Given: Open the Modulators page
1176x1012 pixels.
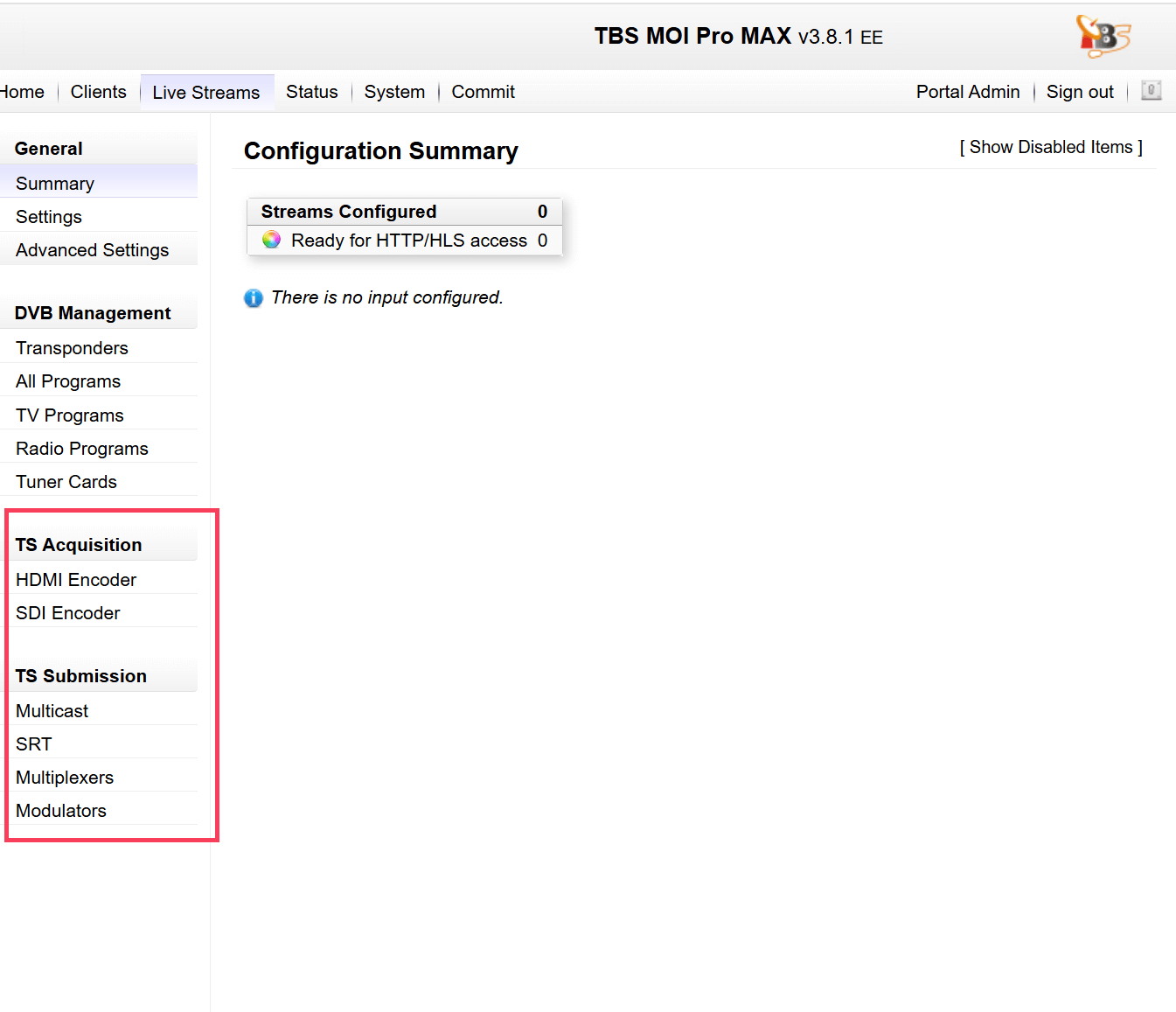Looking at the screenshot, I should [x=61, y=811].
